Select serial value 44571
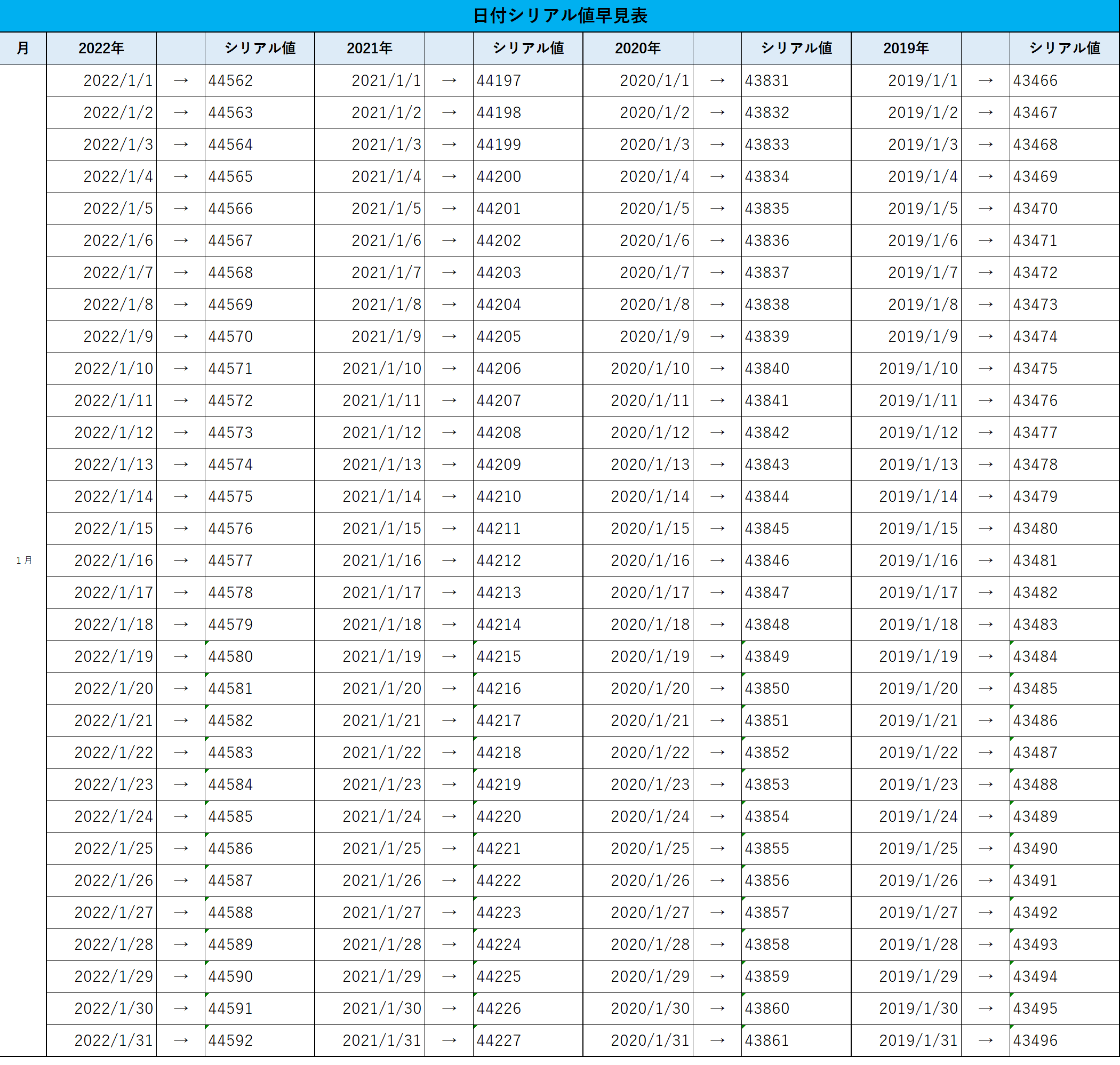 [x=260, y=369]
